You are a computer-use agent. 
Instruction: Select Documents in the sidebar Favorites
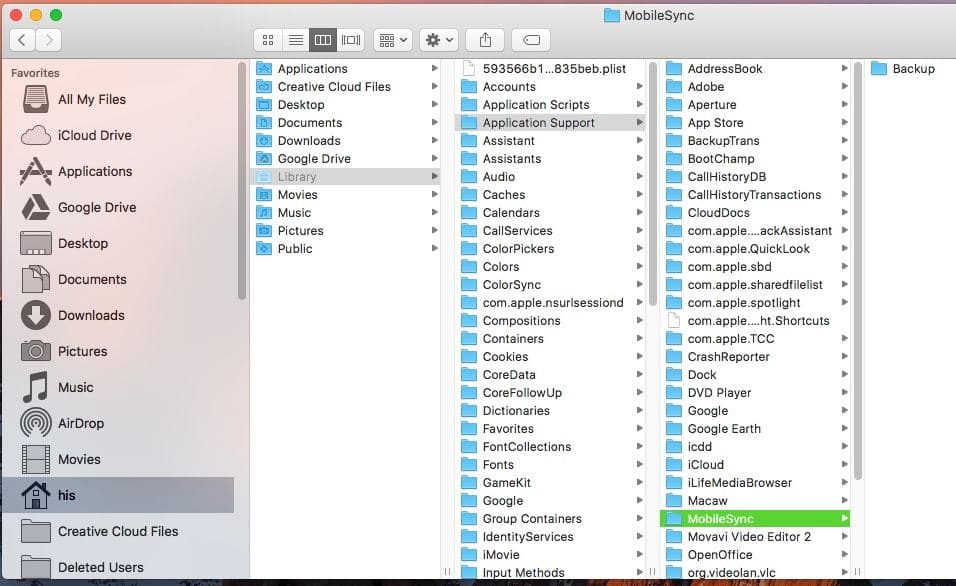tap(120, 279)
